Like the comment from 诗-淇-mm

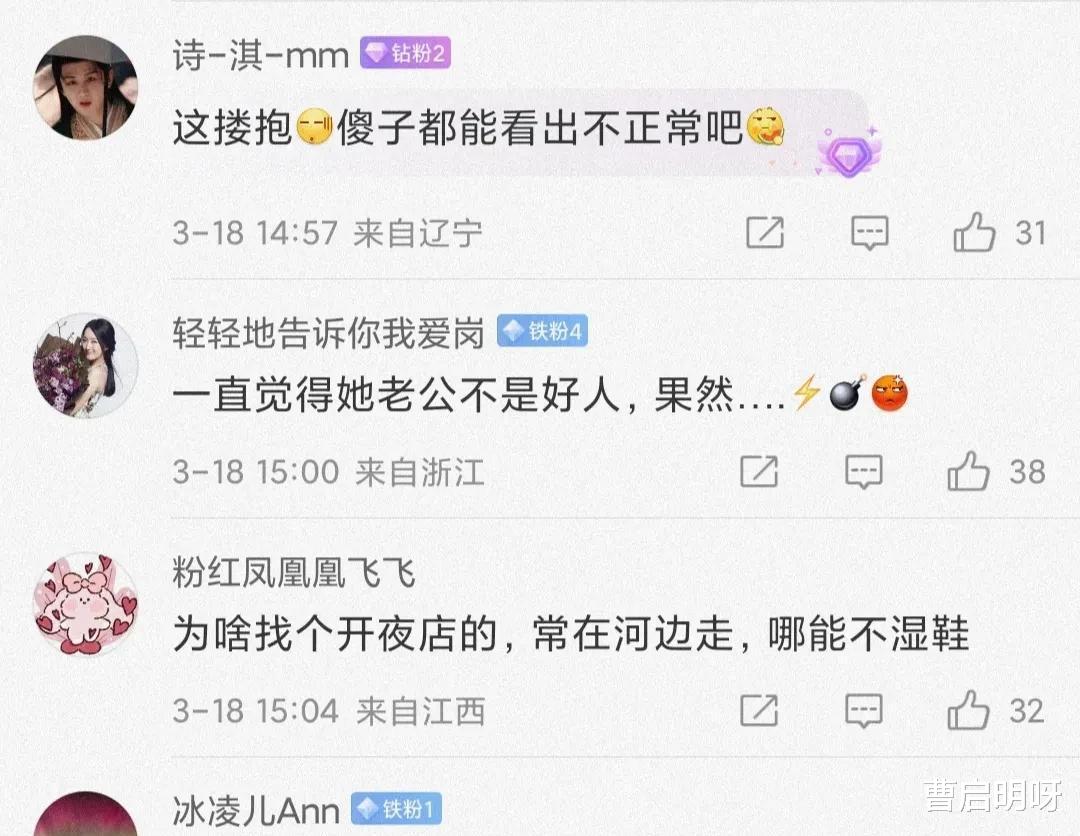coord(974,232)
